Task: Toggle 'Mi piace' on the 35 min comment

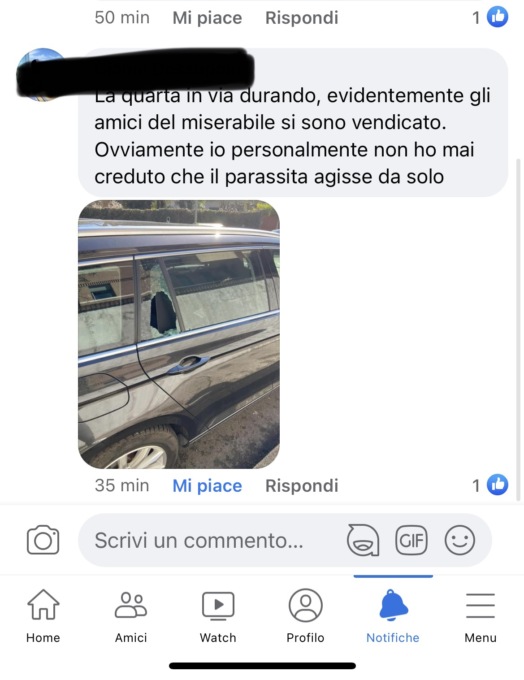Action: click(207, 486)
